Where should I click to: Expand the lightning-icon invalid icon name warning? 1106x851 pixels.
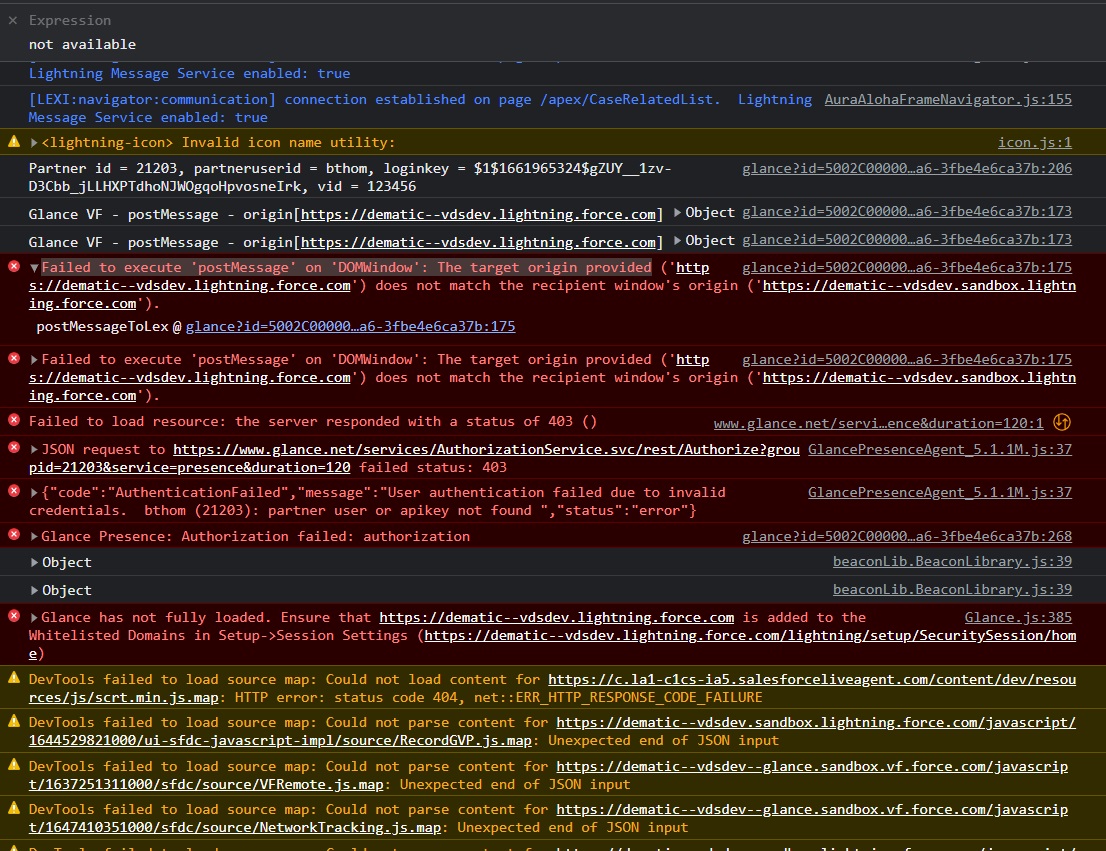(34, 143)
